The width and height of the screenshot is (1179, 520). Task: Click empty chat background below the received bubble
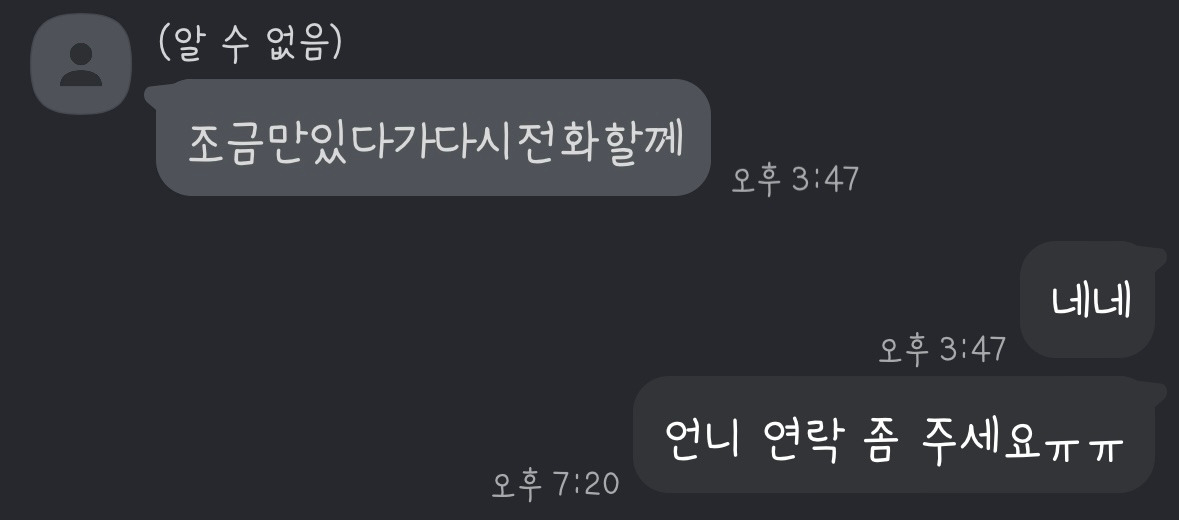[301, 316]
